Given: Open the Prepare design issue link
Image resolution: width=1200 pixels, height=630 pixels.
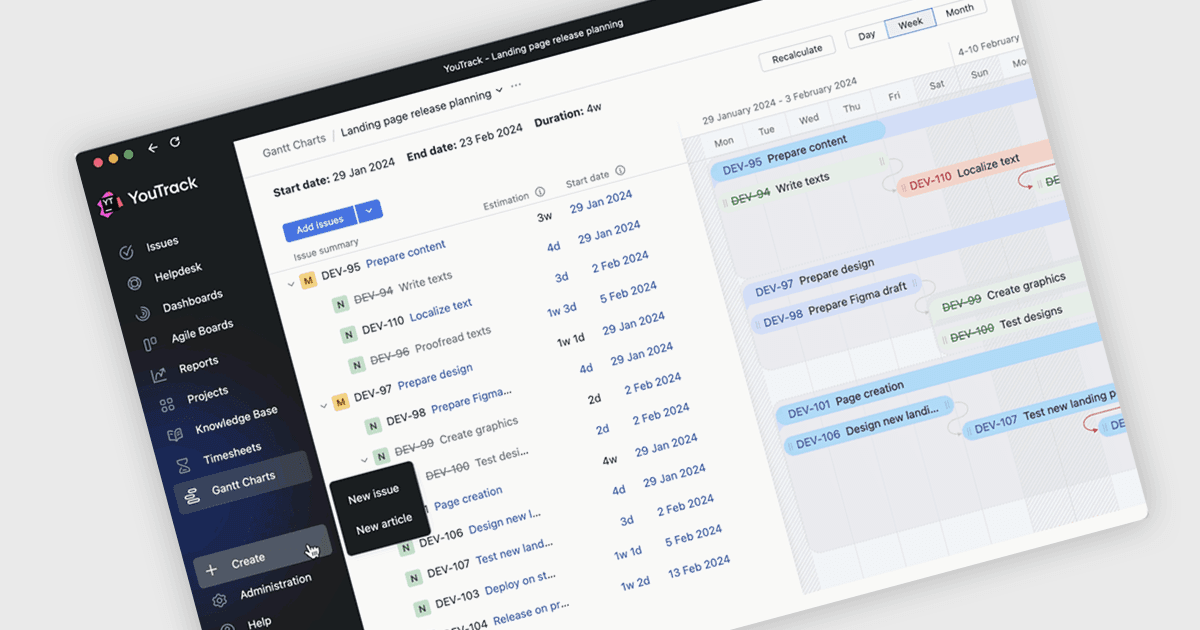Looking at the screenshot, I should pyautogui.click(x=435, y=377).
